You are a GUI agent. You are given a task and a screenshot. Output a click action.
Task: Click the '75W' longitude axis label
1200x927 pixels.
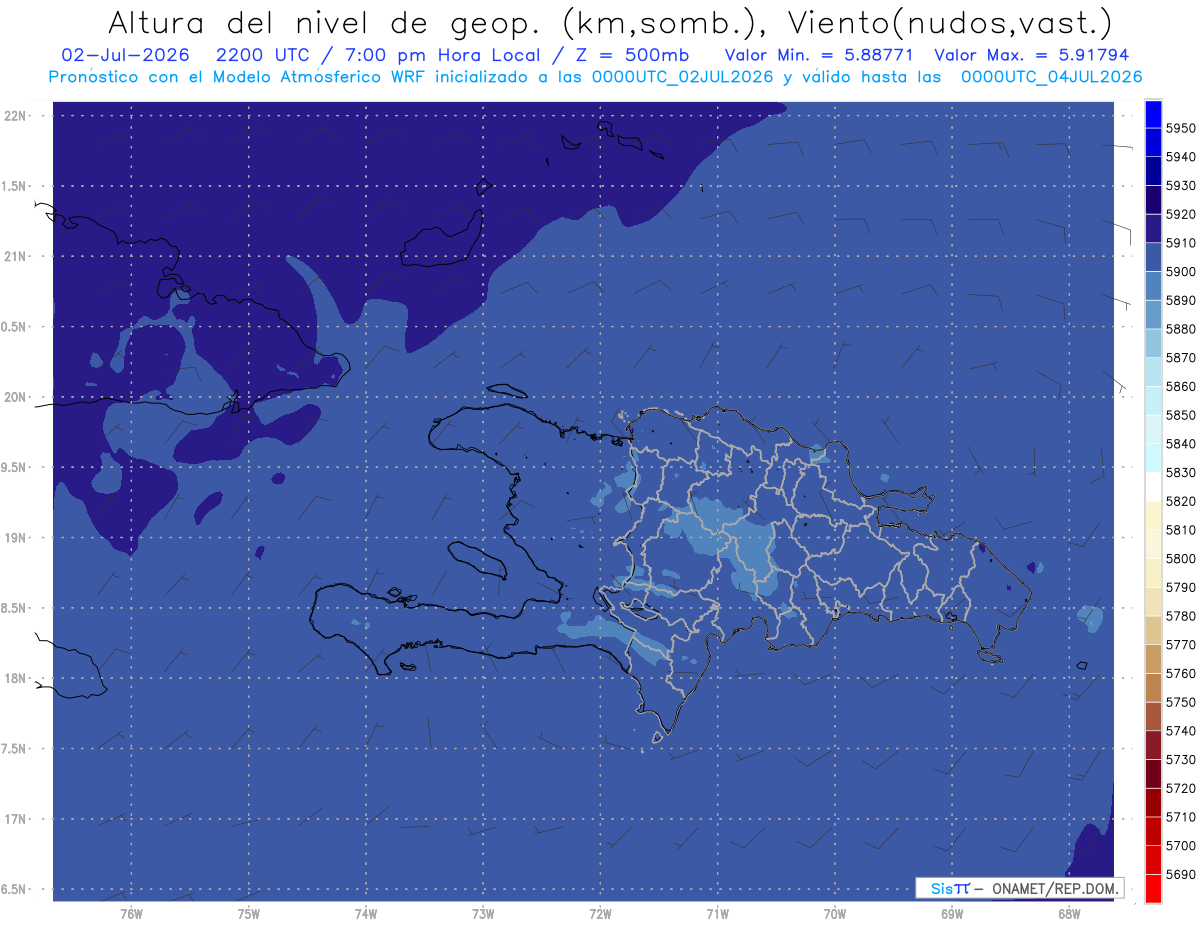249,913
